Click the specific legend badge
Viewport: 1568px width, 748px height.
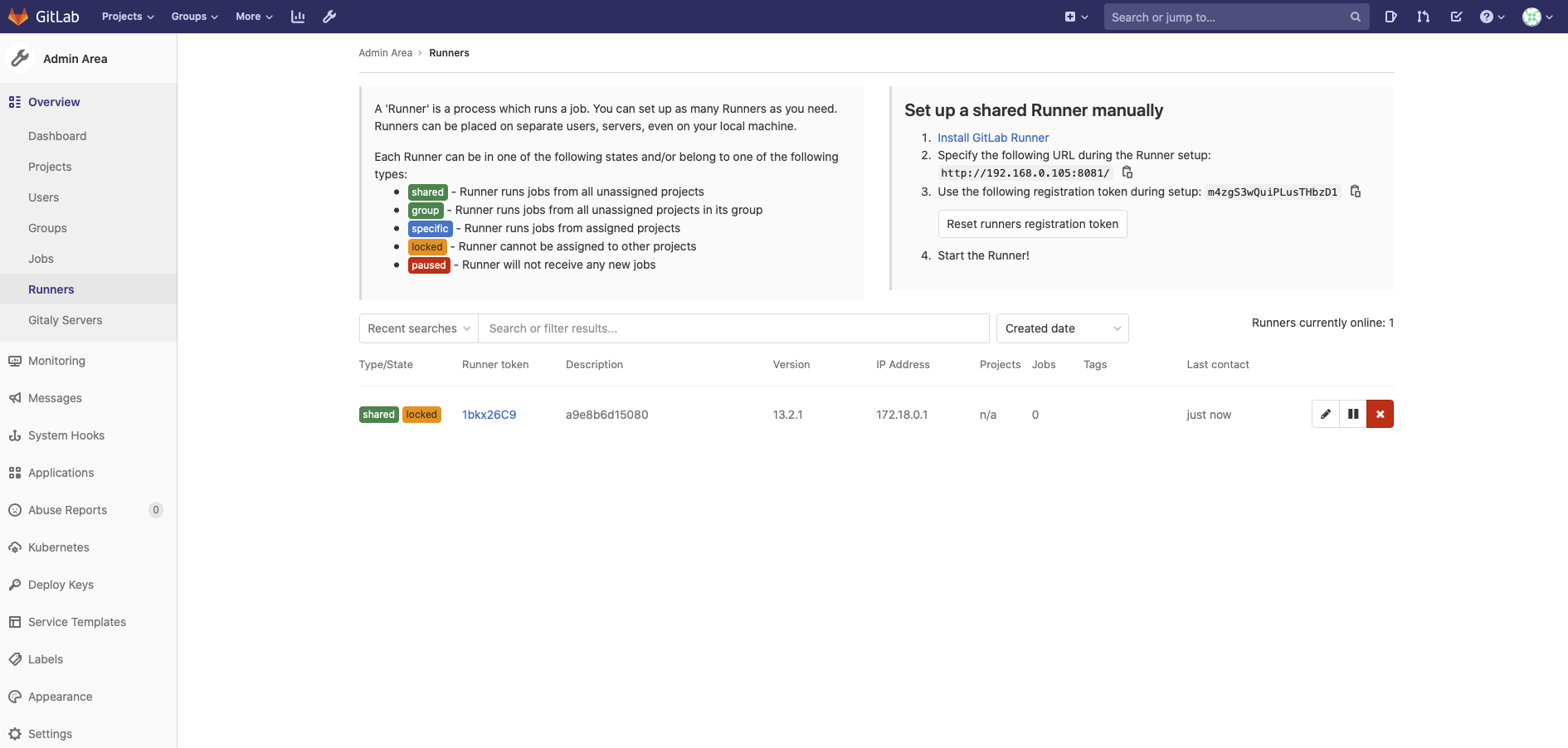point(430,229)
